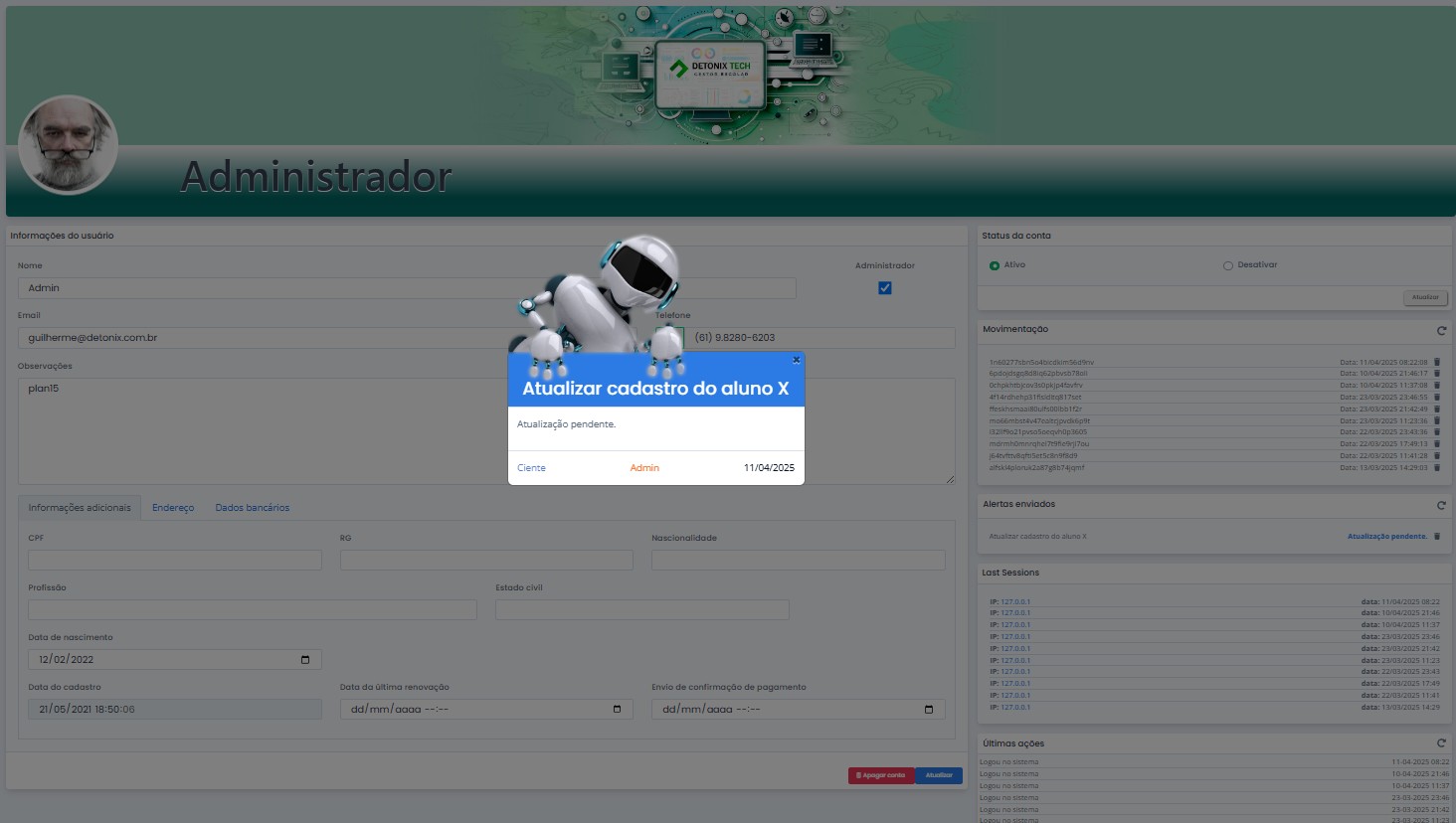This screenshot has height=823, width=1456.
Task: Click the Atualizar button under Status da conta
Action: pos(1425,297)
